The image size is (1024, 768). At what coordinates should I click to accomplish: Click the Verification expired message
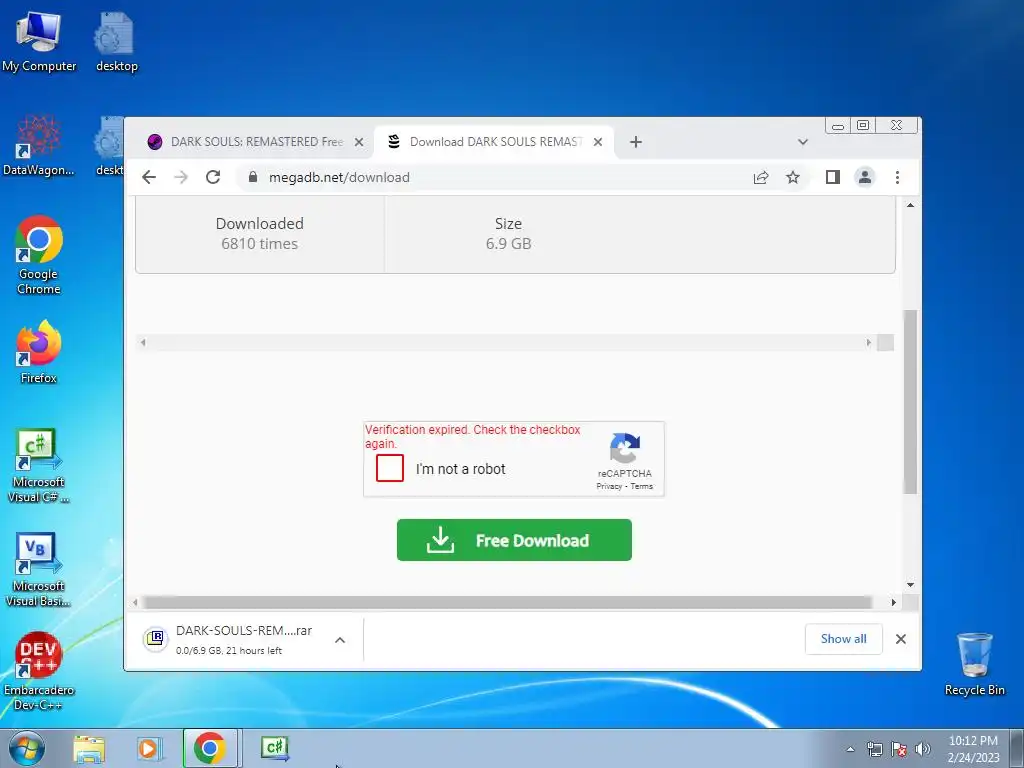click(x=472, y=436)
